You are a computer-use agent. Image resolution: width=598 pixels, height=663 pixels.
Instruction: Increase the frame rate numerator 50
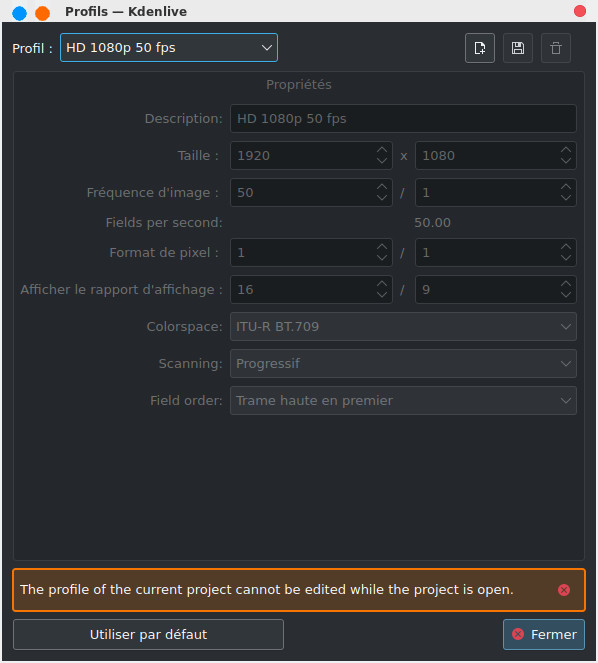pos(382,187)
